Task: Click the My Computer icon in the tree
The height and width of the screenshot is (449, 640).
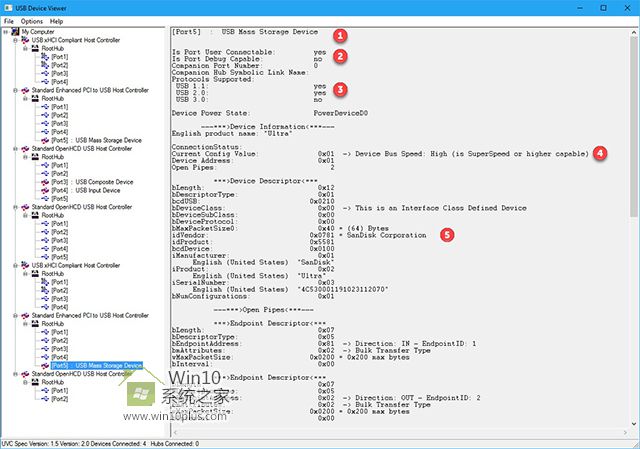Action: tap(16, 31)
